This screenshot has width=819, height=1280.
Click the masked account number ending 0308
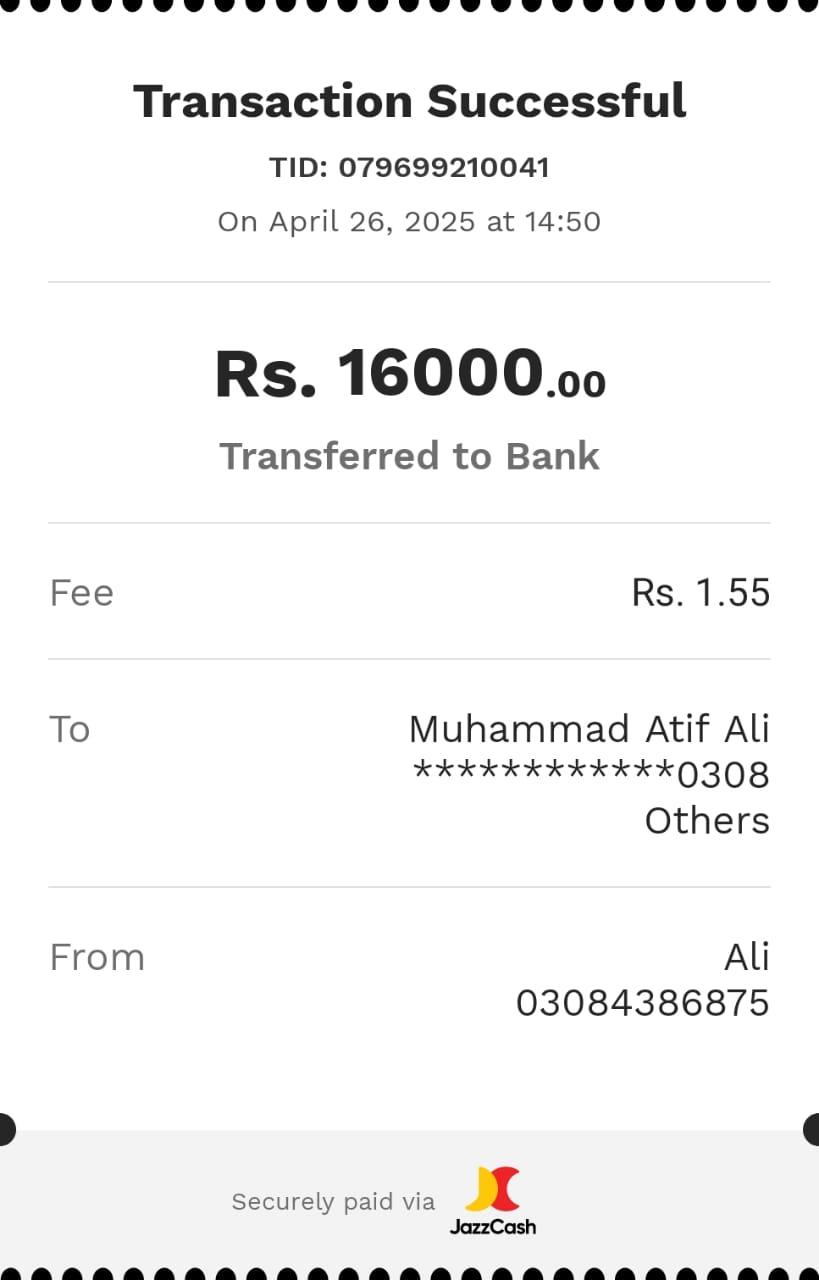click(x=591, y=775)
